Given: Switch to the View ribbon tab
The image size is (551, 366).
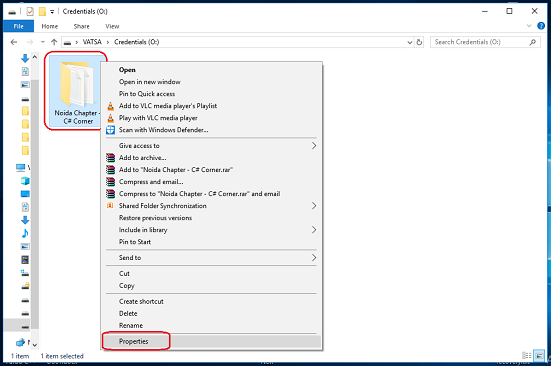Looking at the screenshot, I should click(112, 26).
